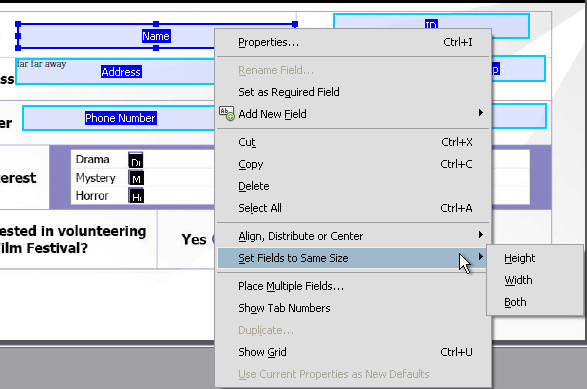Screen dimensions: 587x389
Task: Choose Width in the size submenu
Action: coord(518,280)
